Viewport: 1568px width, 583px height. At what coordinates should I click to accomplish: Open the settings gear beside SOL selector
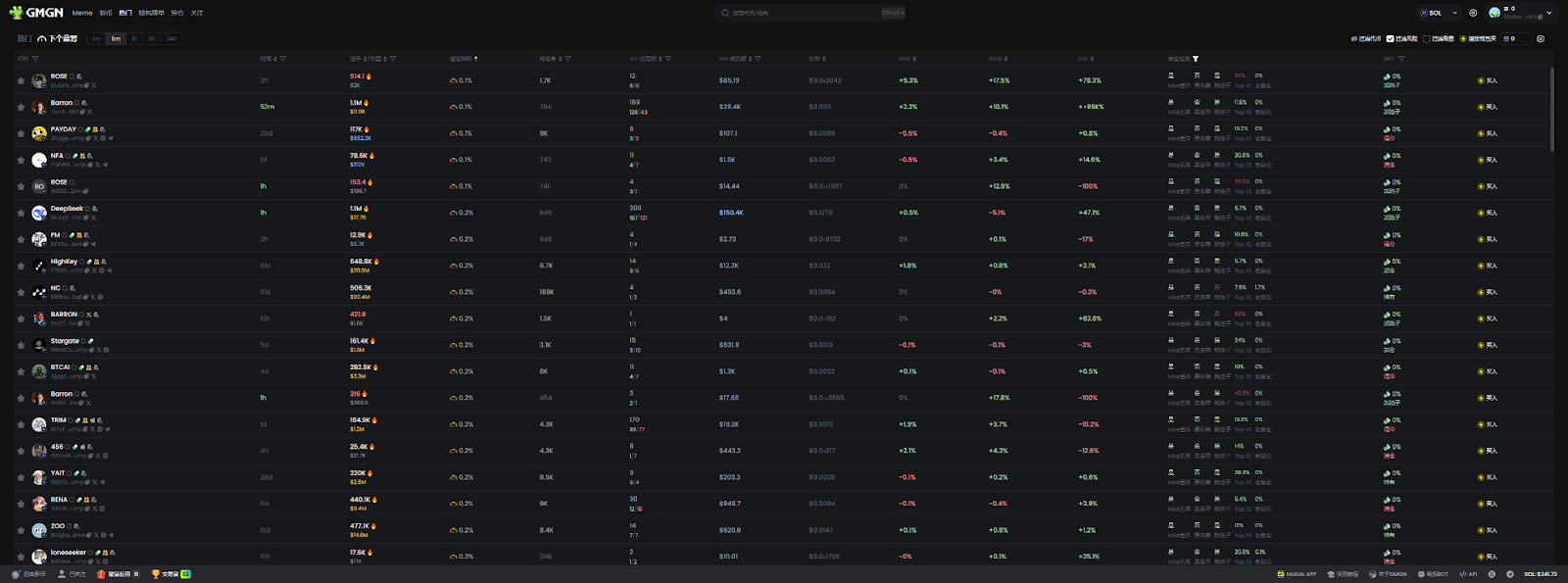click(1473, 13)
